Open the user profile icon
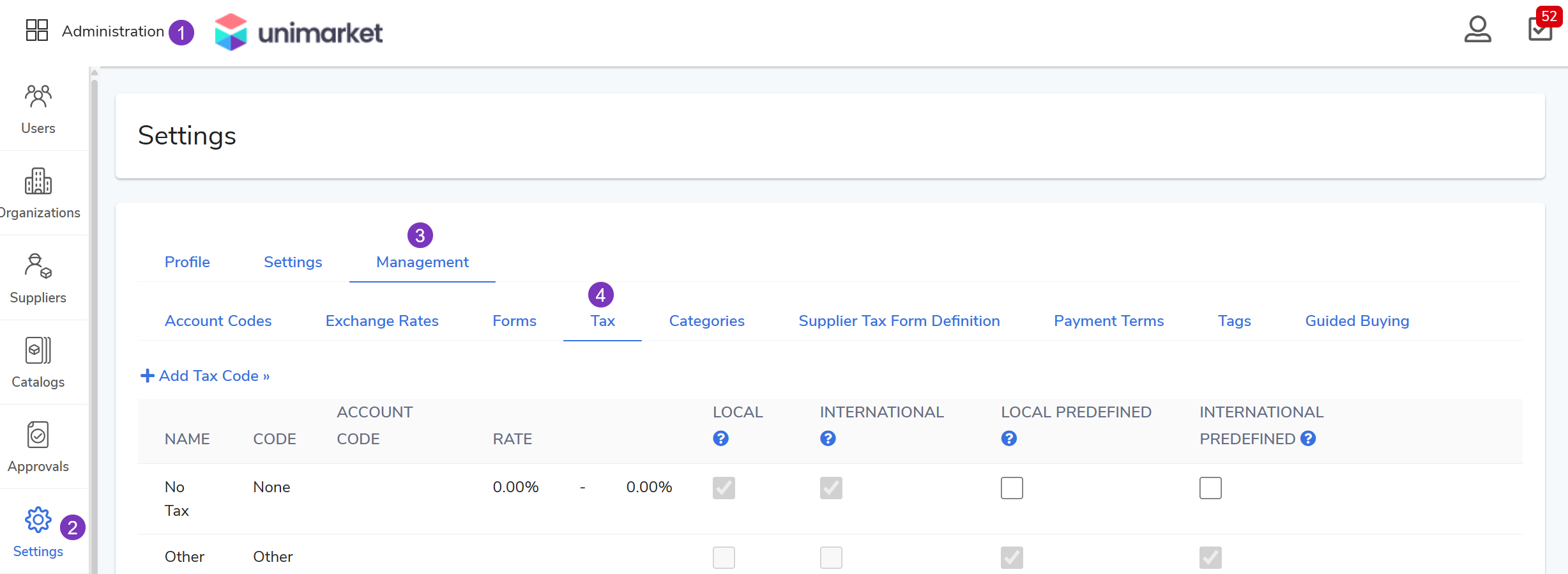Screen dimensions: 1568x574 tap(1477, 29)
